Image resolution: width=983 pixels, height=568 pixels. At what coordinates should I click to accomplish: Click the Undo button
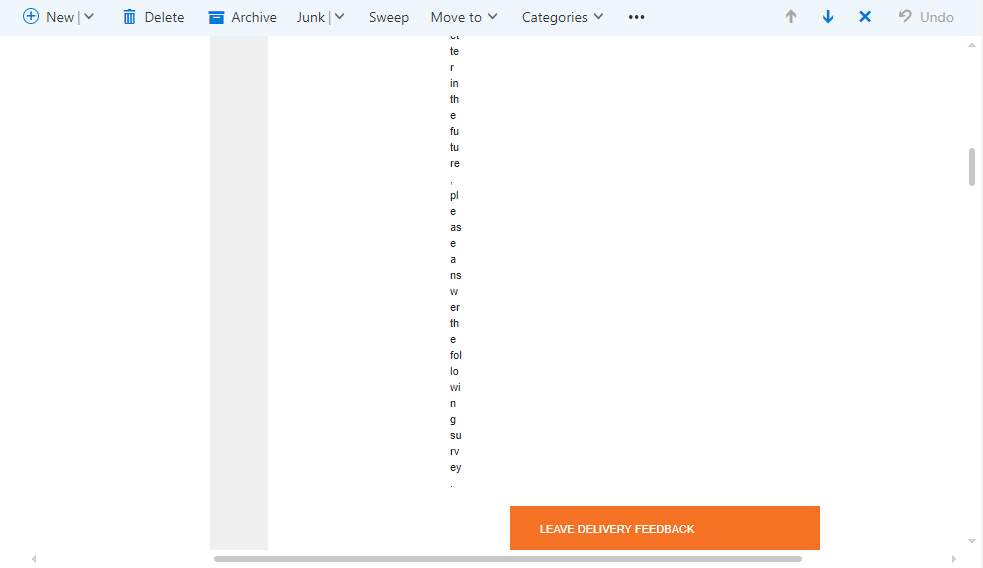[925, 17]
